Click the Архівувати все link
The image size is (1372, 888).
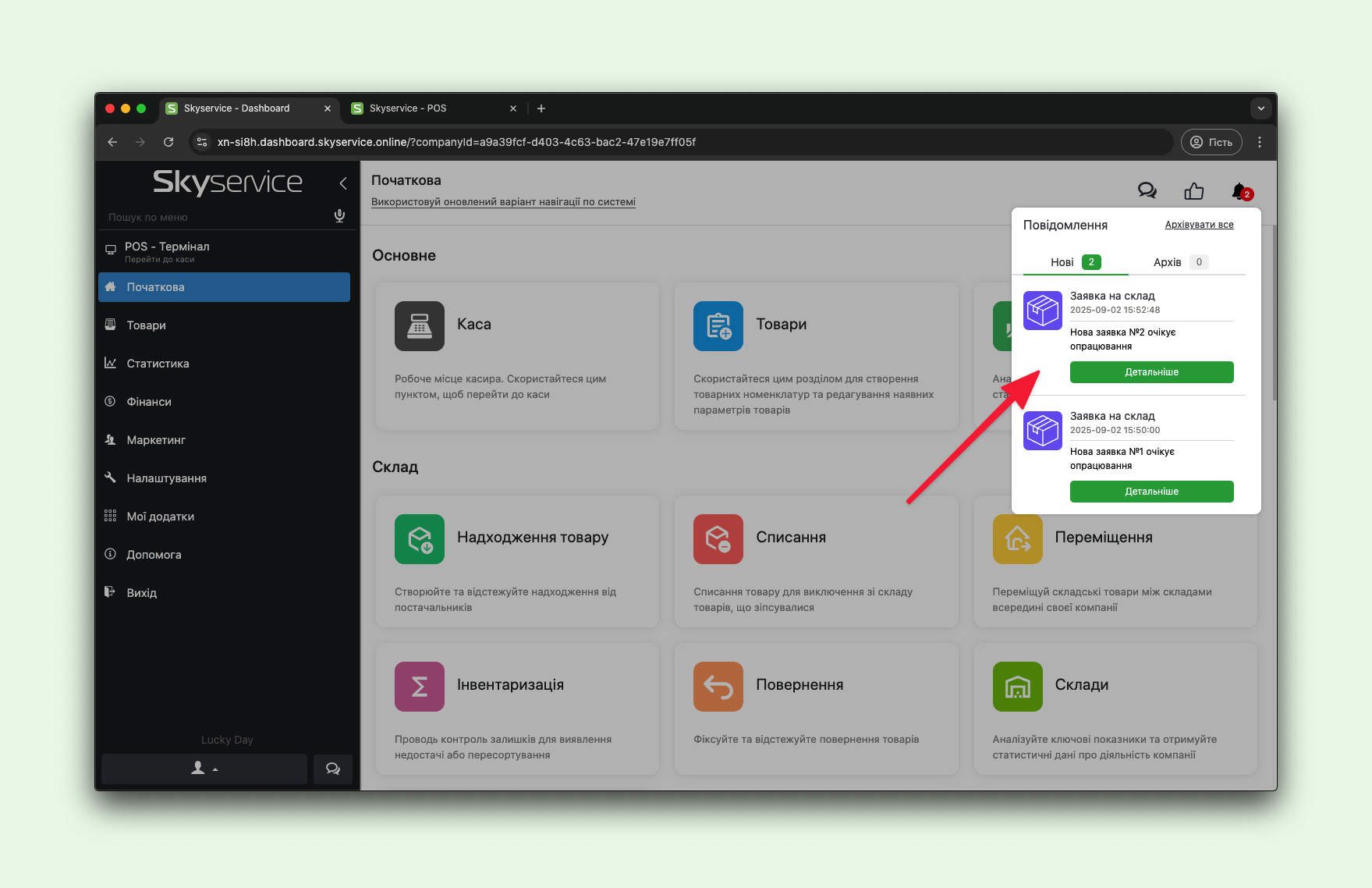[1199, 225]
